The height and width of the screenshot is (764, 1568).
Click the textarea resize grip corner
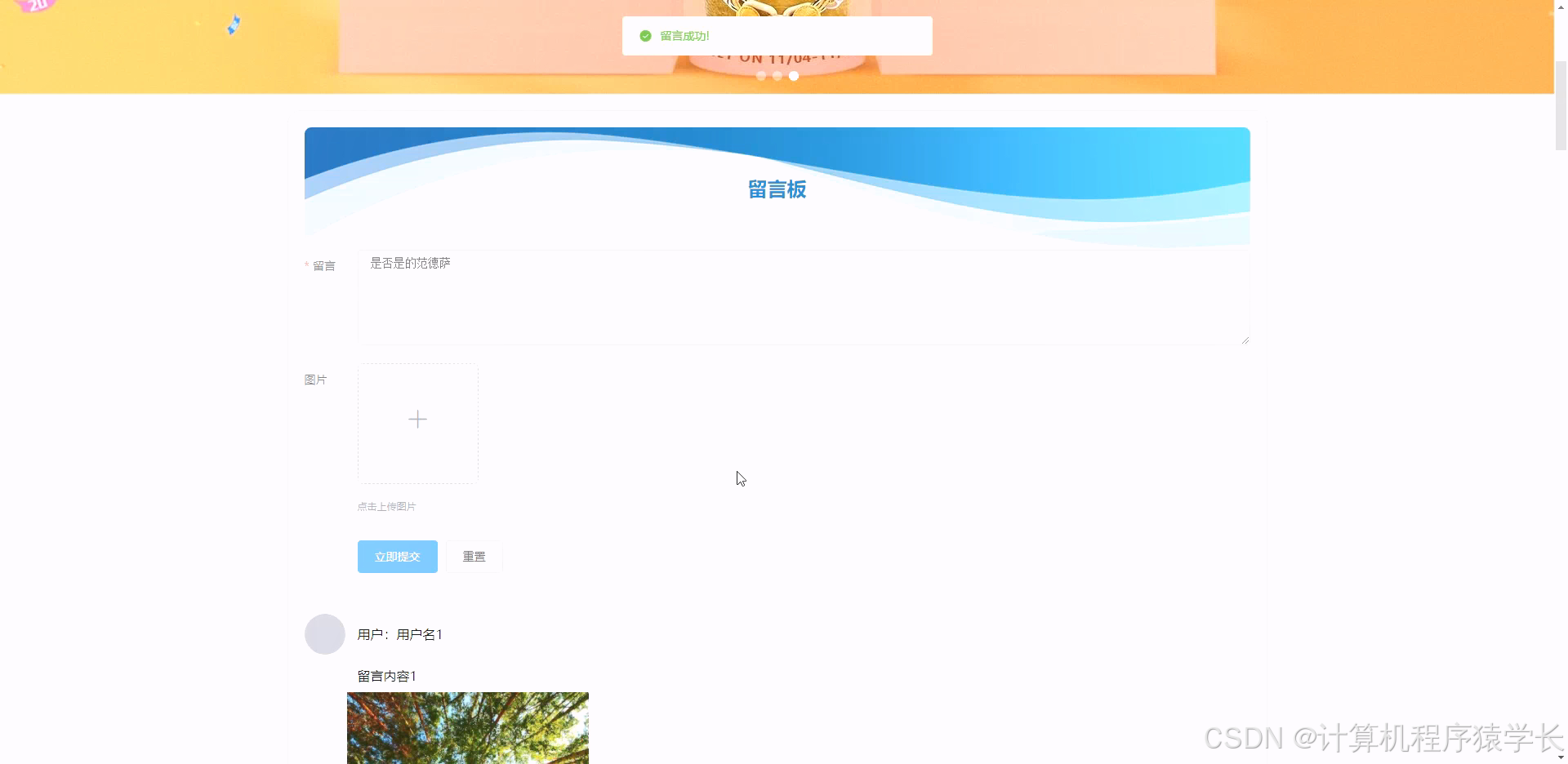pyautogui.click(x=1245, y=339)
